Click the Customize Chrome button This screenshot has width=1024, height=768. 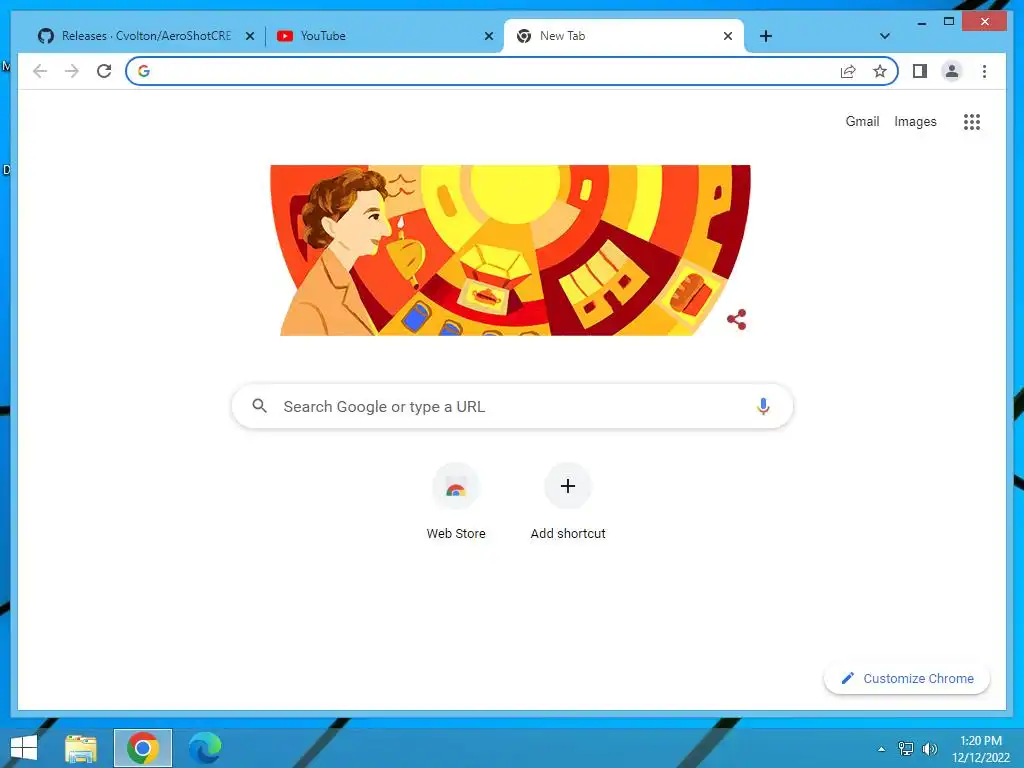(x=907, y=679)
